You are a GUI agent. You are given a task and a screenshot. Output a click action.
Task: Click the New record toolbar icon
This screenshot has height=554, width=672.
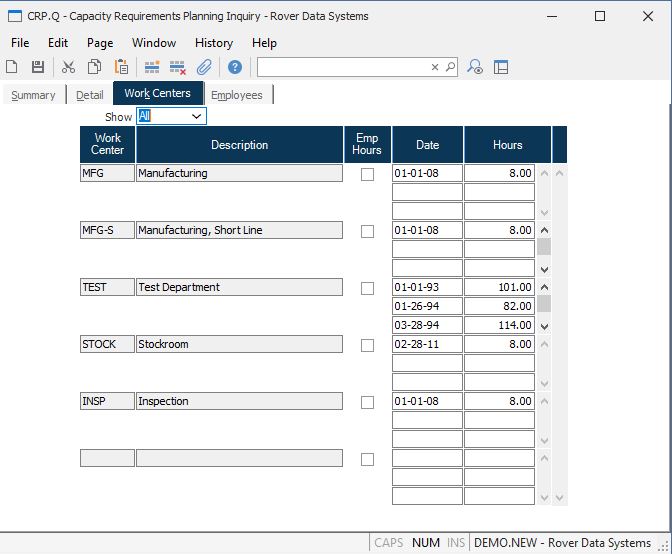(x=12, y=67)
